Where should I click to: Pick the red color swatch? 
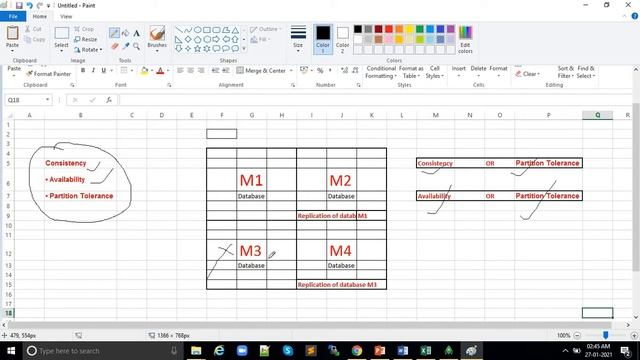pos(389,29)
